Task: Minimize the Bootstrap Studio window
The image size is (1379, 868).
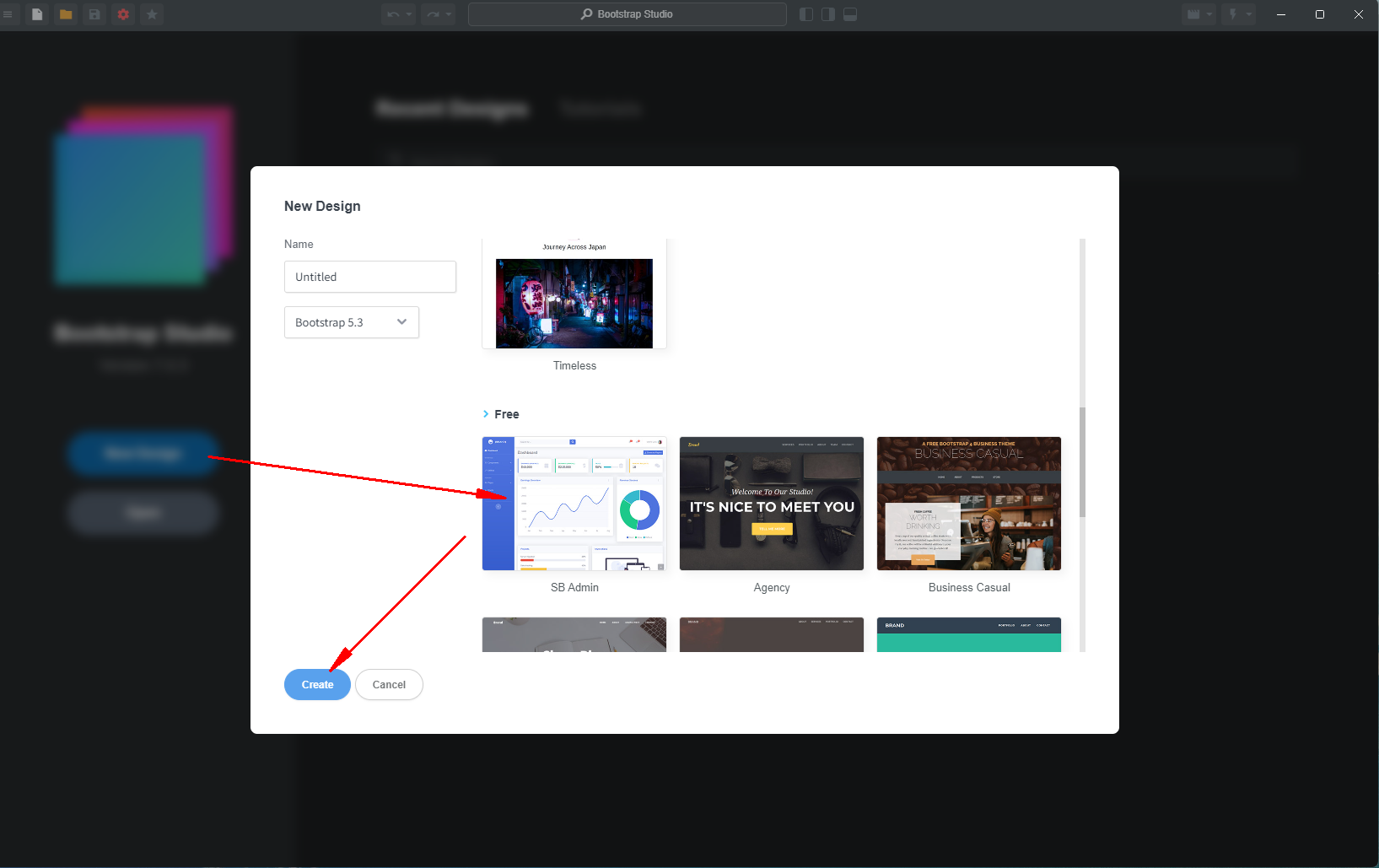Action: click(1281, 14)
